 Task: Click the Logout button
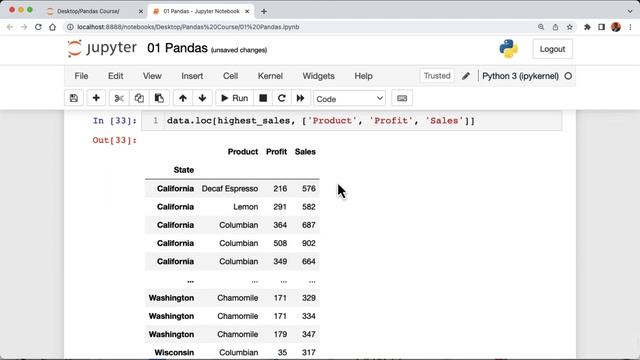(552, 49)
